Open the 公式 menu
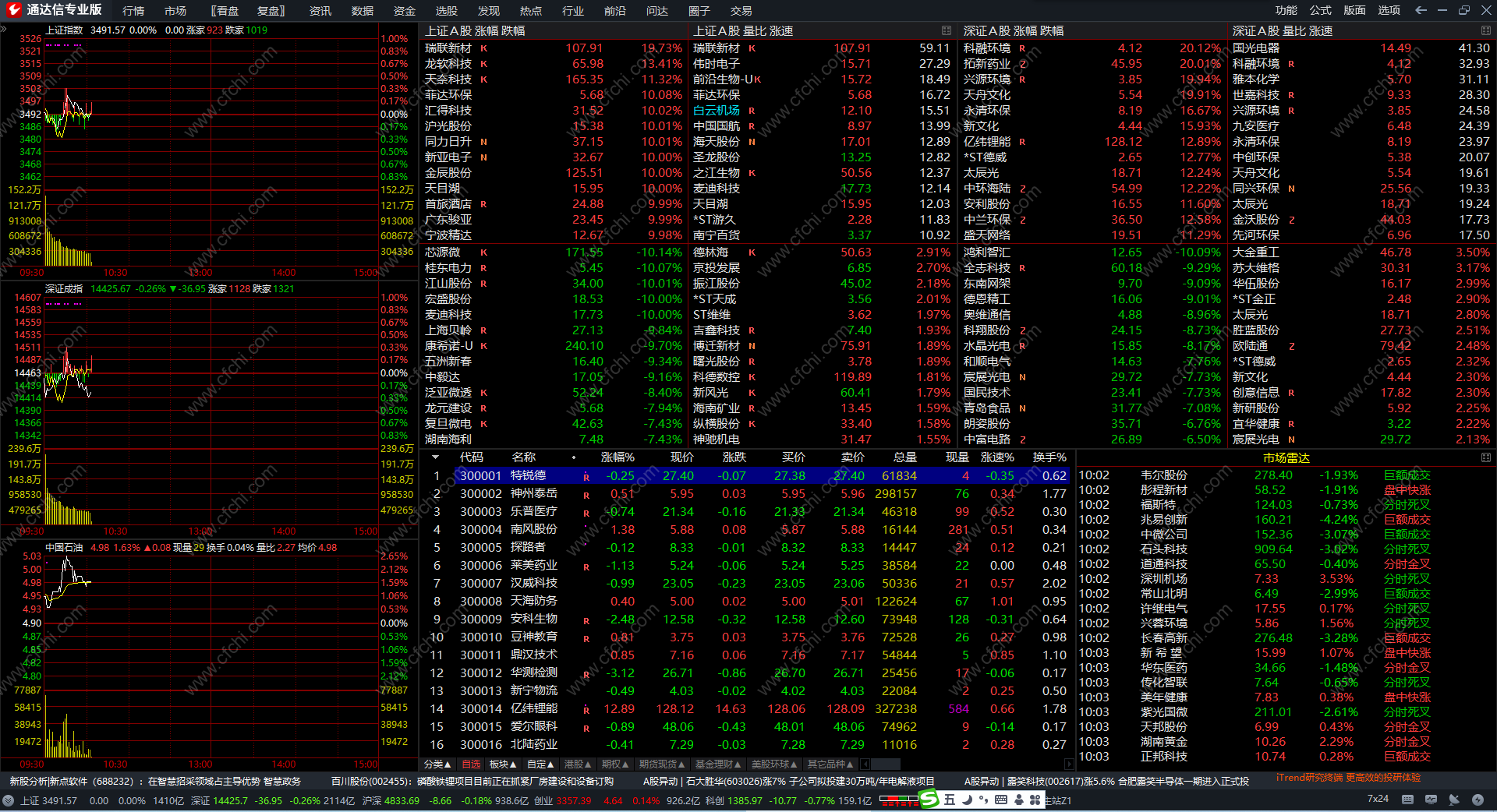1497x812 pixels. 1321,10
